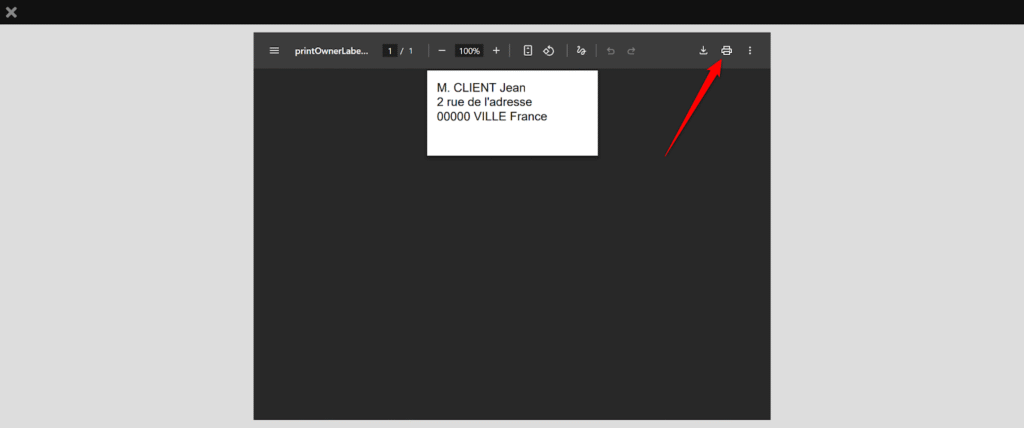The width and height of the screenshot is (1024, 428).
Task: Print the owner label PDF
Action: click(x=727, y=51)
